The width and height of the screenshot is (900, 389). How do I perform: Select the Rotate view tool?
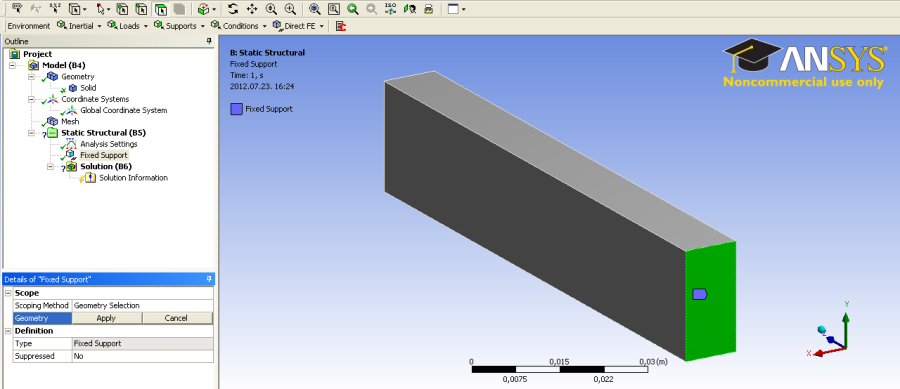pyautogui.click(x=232, y=9)
